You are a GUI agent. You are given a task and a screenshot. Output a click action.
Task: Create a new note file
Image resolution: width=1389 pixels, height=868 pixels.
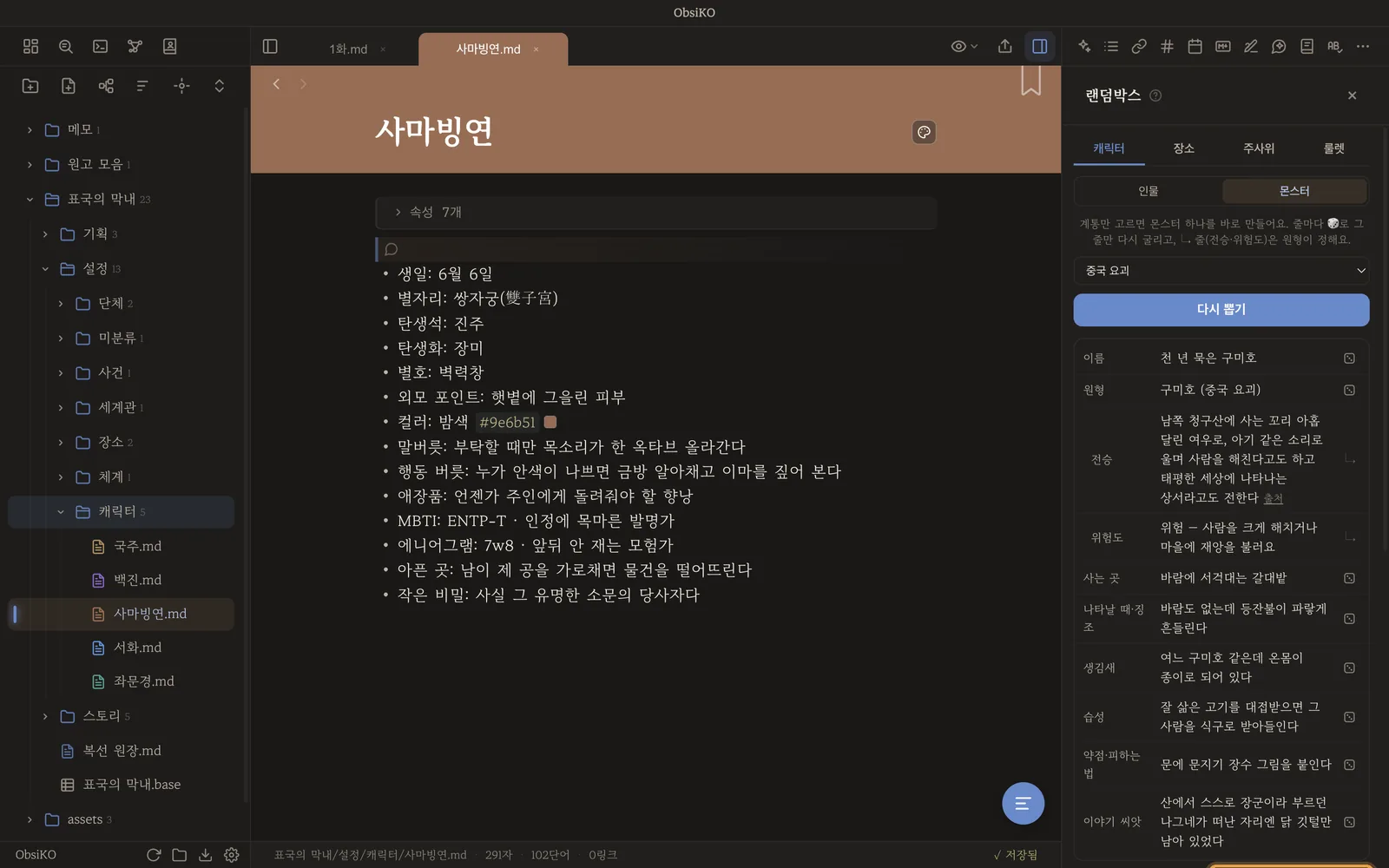(x=69, y=86)
